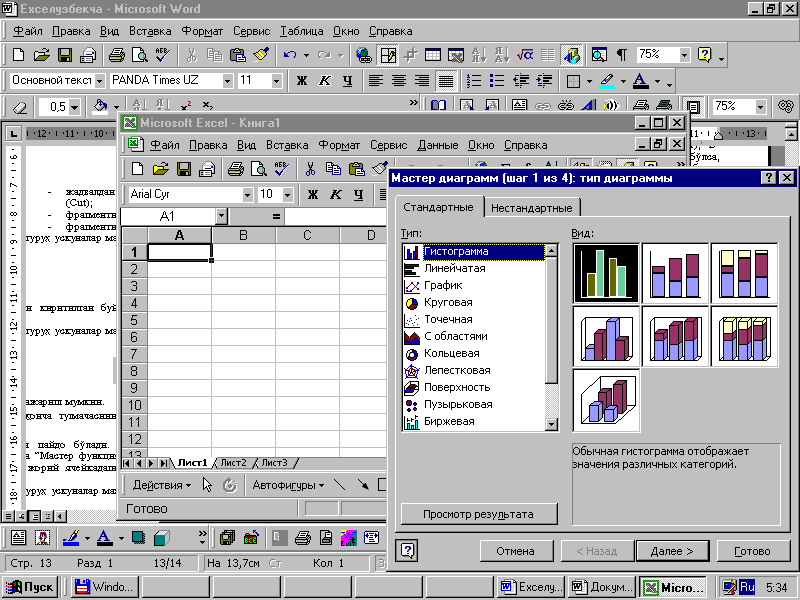
Task: Click Excel's Save diskette icon
Action: (184, 169)
